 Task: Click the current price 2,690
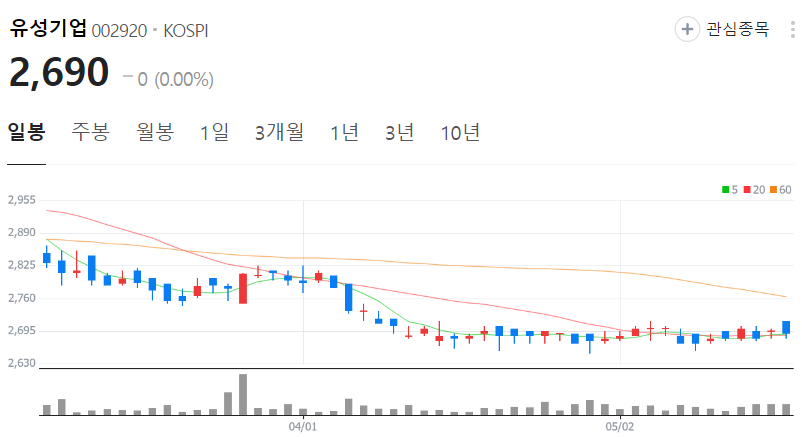[x=59, y=72]
